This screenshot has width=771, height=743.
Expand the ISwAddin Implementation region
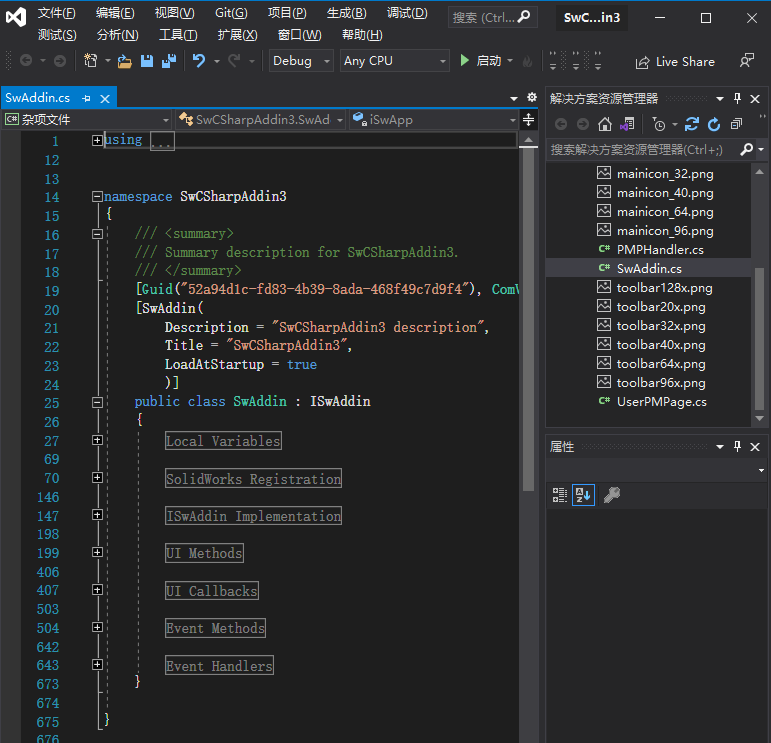97,515
